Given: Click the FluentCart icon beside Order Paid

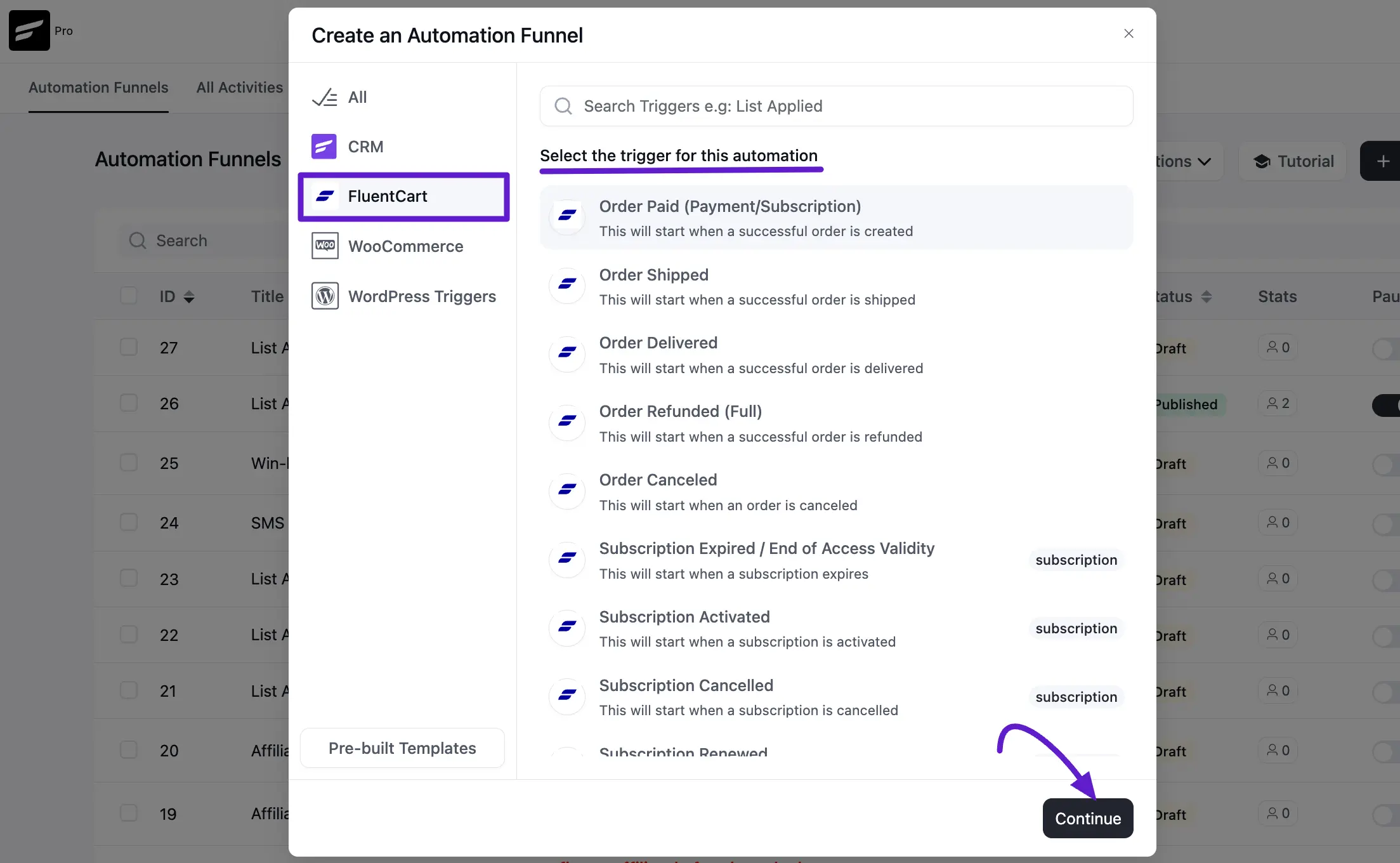Looking at the screenshot, I should click(567, 216).
